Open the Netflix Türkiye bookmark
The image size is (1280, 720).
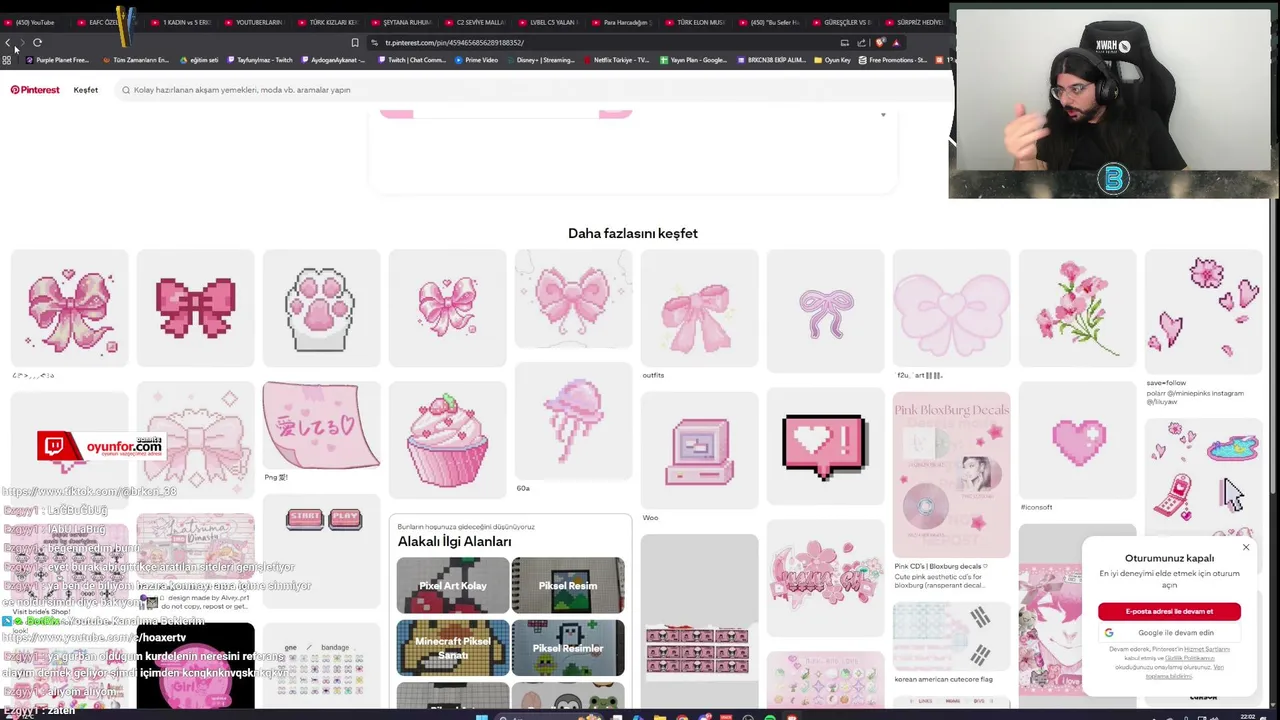616,60
